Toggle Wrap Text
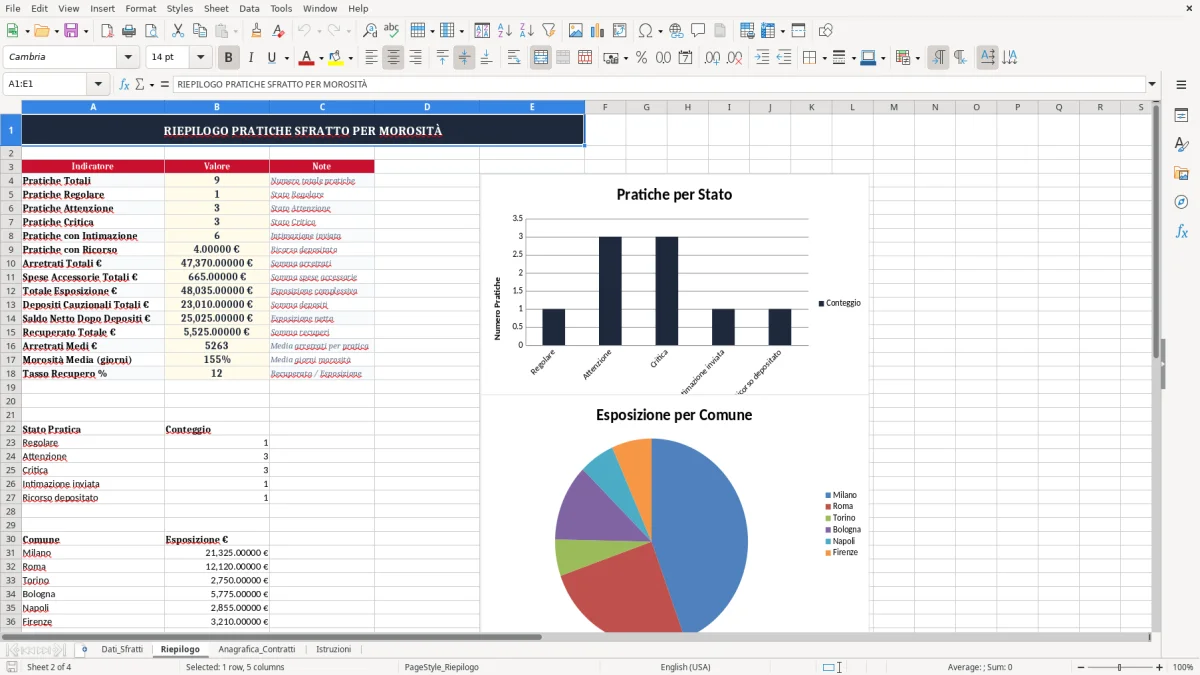Screen dimensions: 1200x675 click(x=513, y=58)
